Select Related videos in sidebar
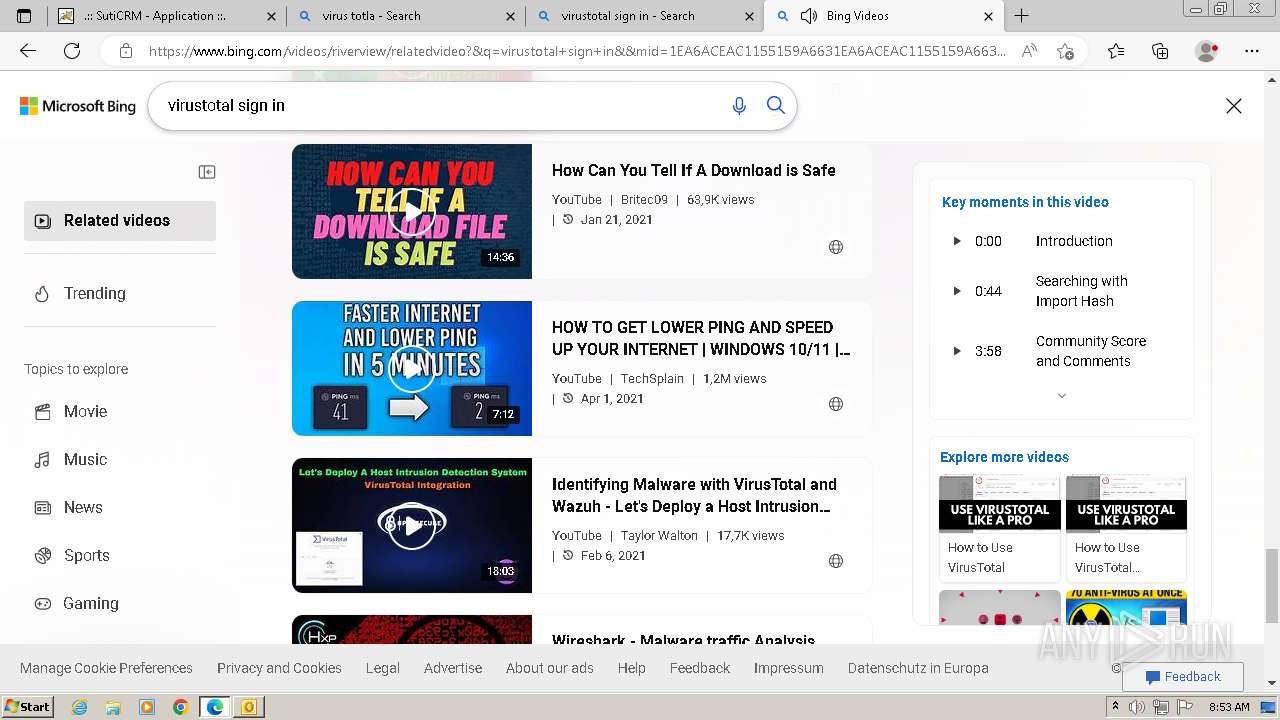This screenshot has width=1280, height=720. click(x=120, y=221)
